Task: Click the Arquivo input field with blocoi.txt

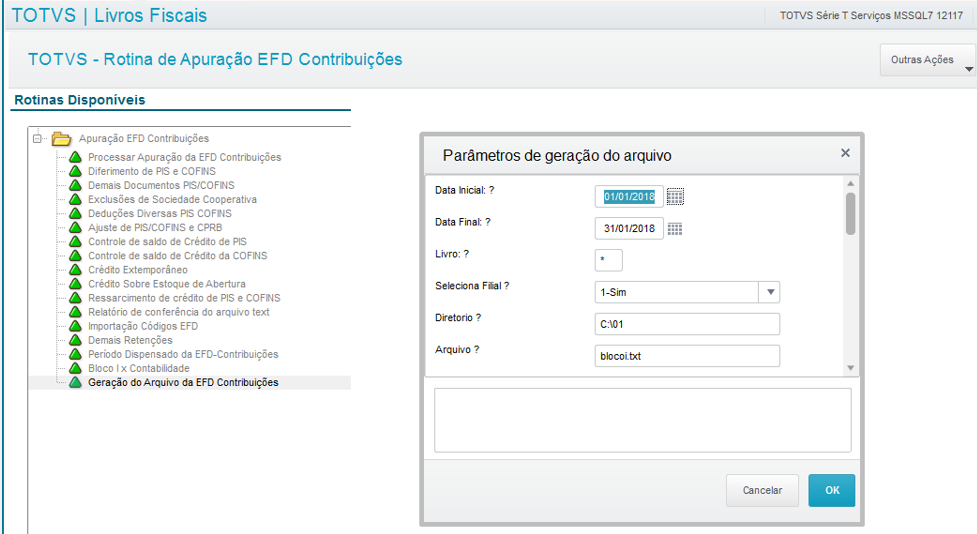Action: tap(687, 356)
